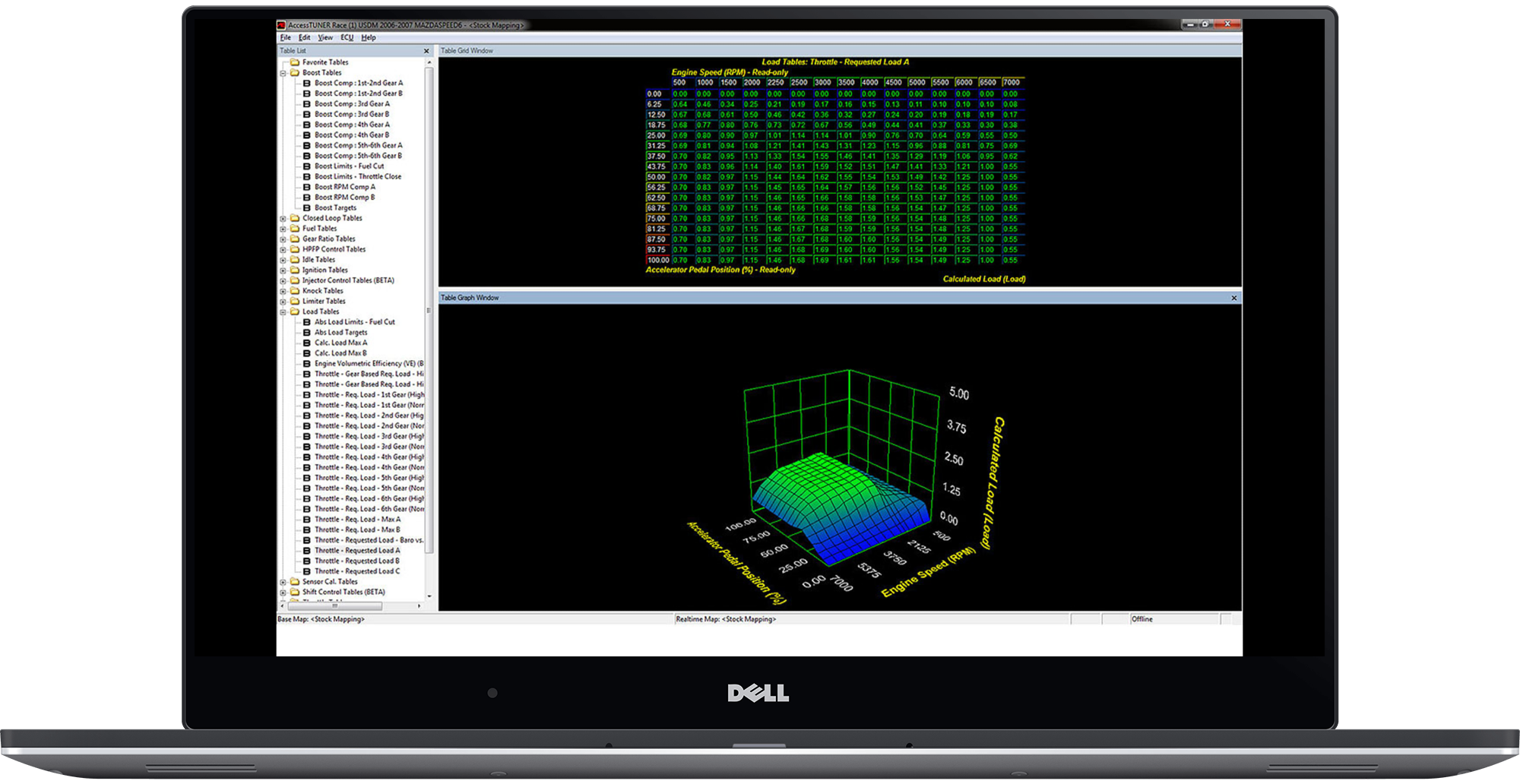Click the table icon beside Engine Volumetric Efficiency (VE)
Image resolution: width=1520 pixels, height=784 pixels.
(307, 363)
